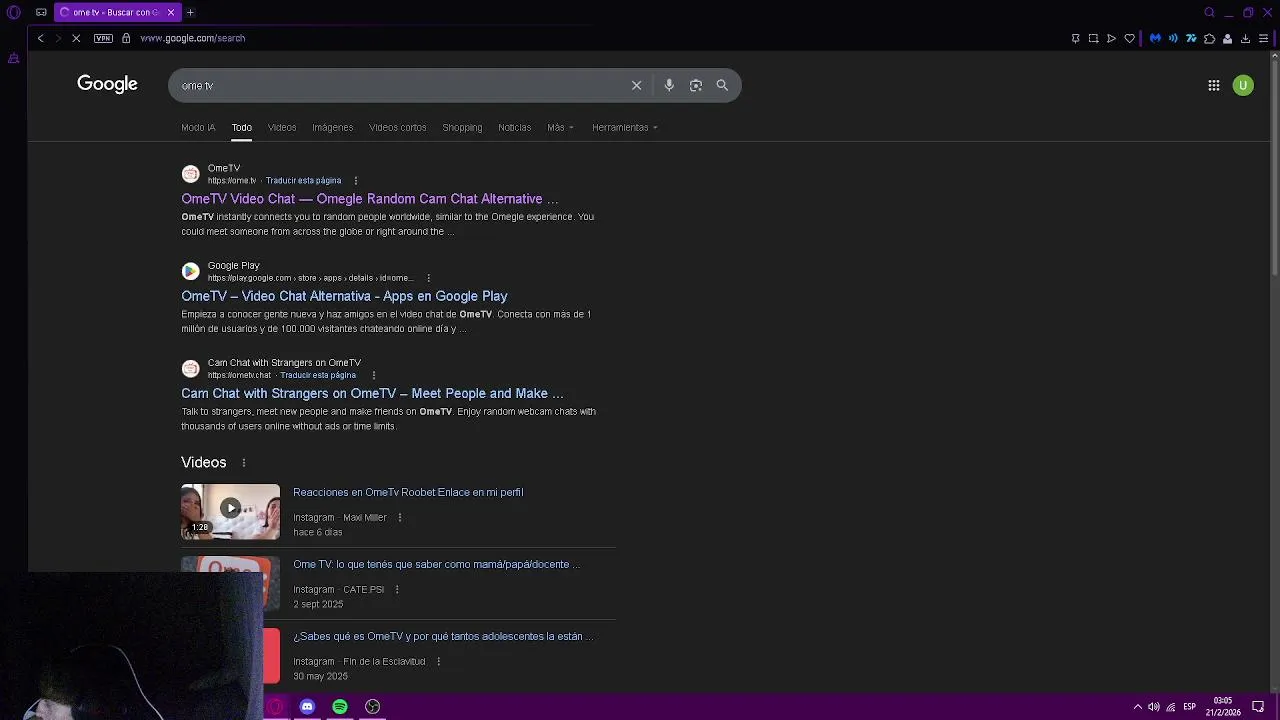Open Google account avatar U

[1243, 85]
